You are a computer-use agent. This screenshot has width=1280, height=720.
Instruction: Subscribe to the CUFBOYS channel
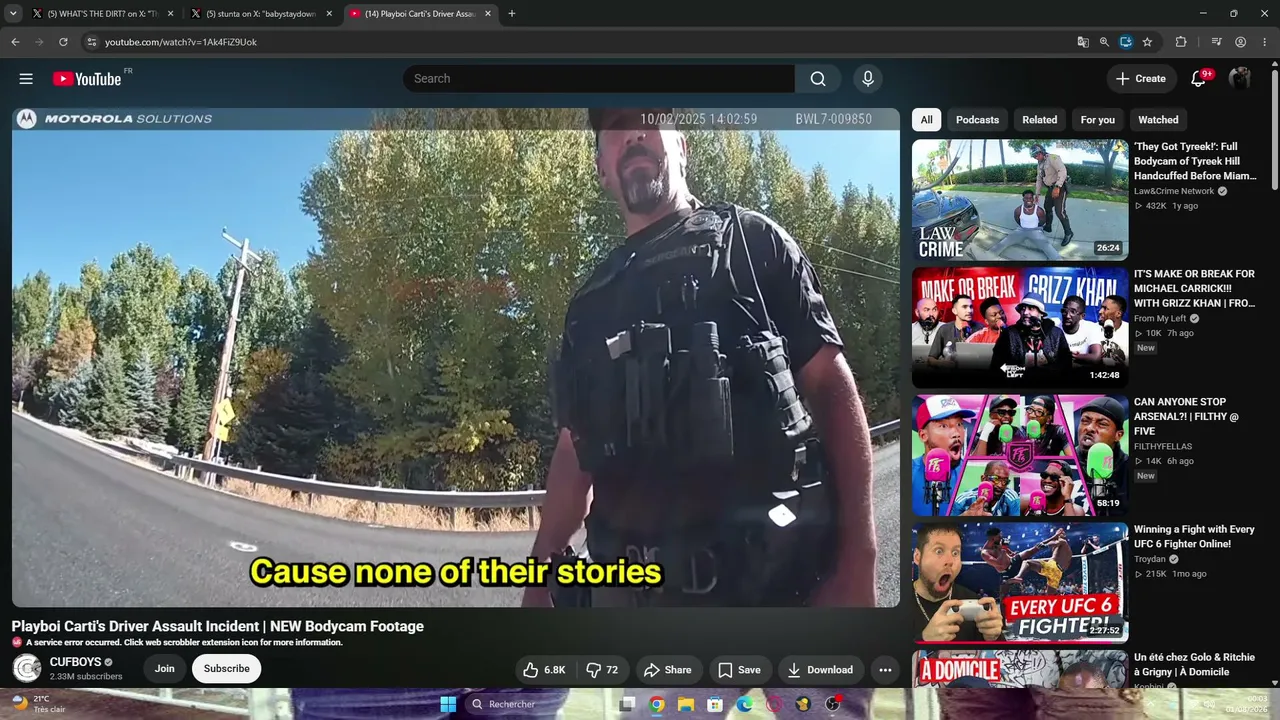(x=227, y=669)
